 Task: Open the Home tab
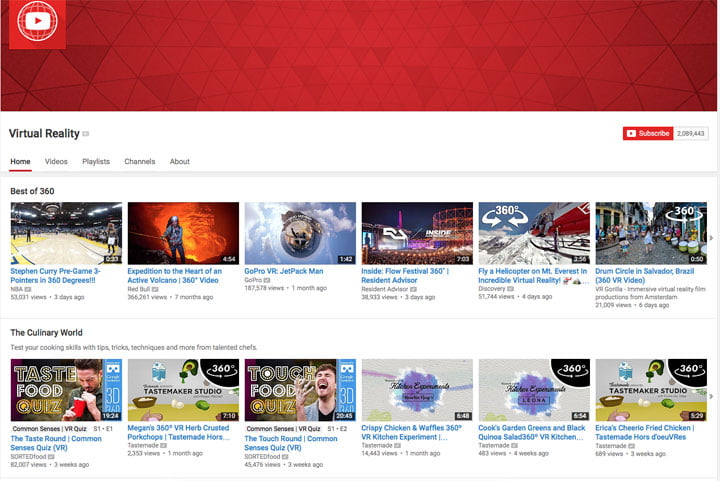tap(20, 162)
